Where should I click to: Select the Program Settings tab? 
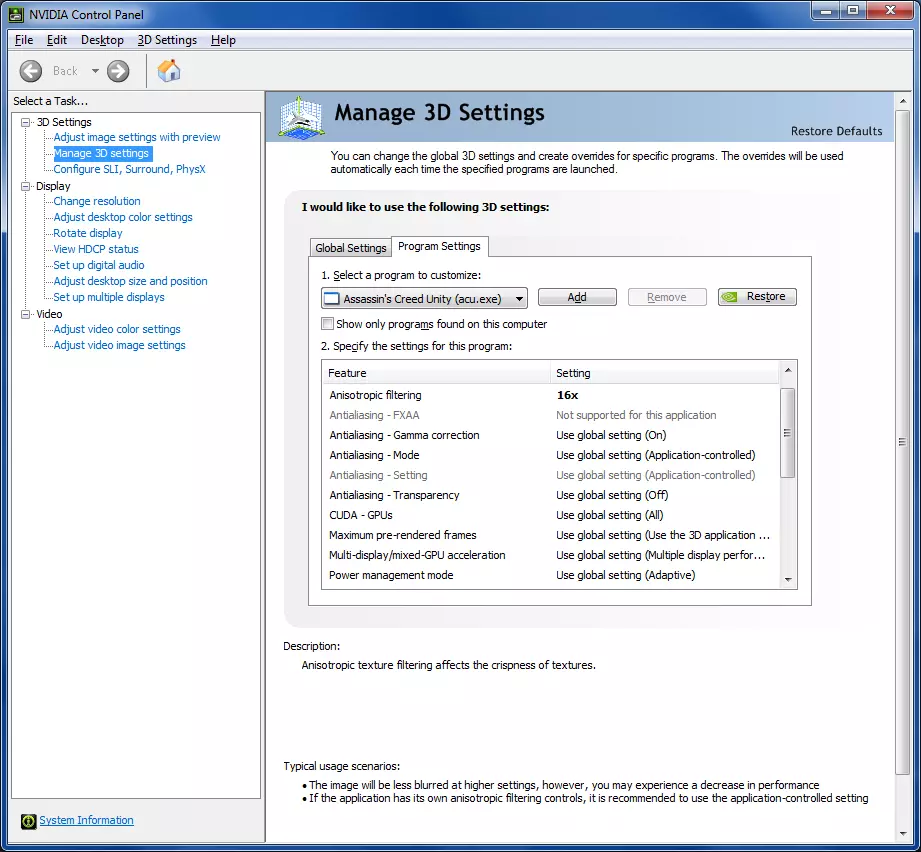point(439,246)
